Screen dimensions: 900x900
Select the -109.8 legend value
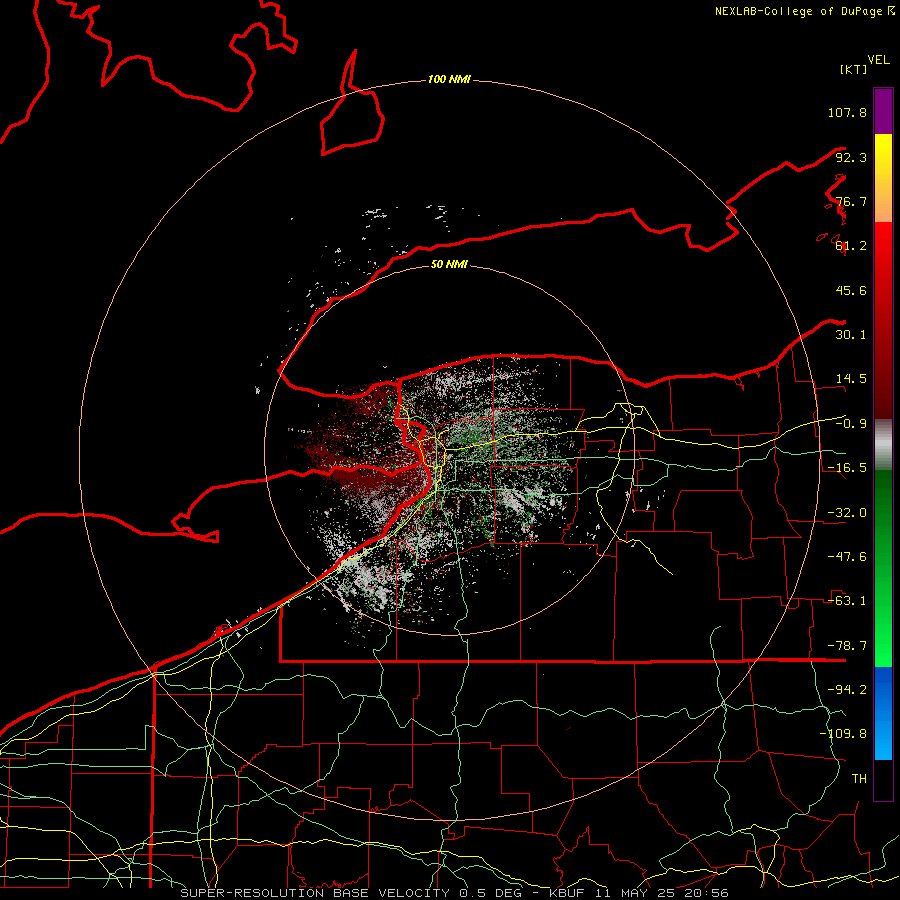pos(843,734)
